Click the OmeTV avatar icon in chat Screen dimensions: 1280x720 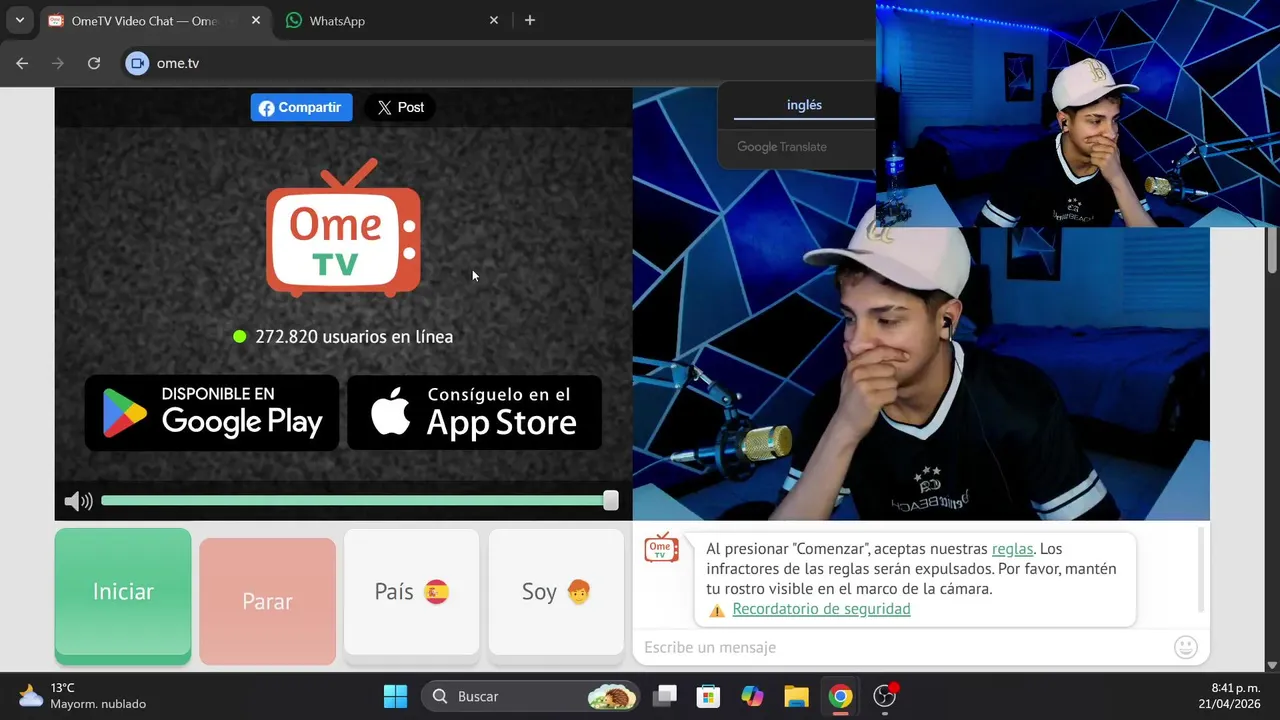pyautogui.click(x=661, y=548)
